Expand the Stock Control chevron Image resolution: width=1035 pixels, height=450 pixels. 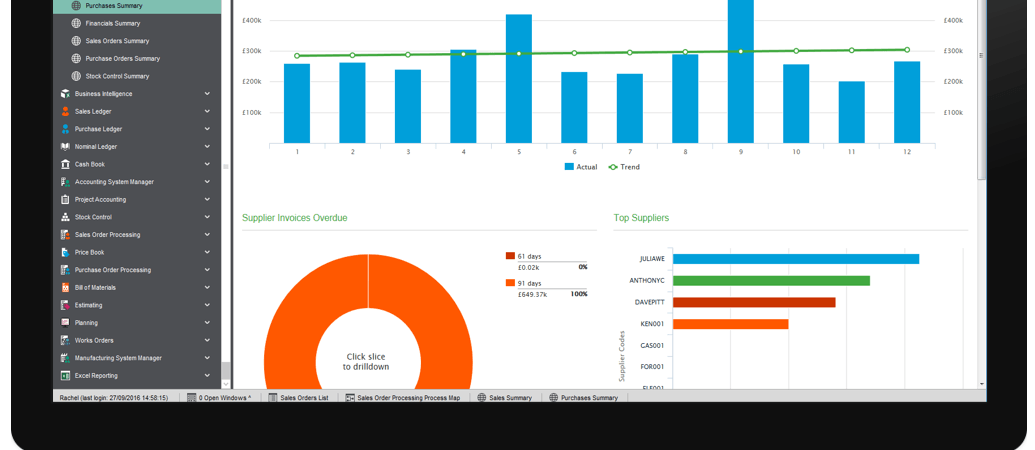(x=207, y=217)
